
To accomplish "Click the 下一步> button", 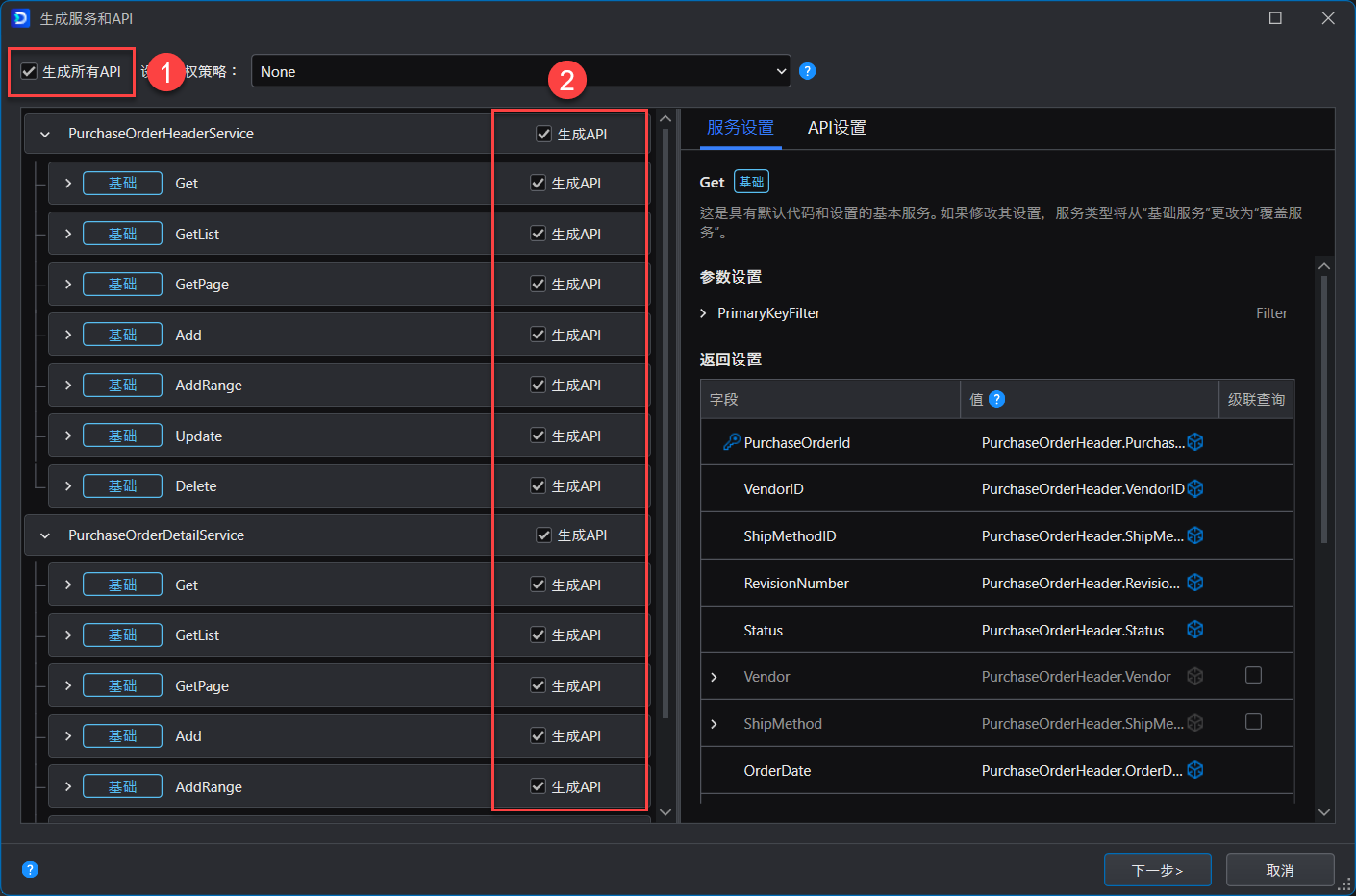I will pos(1158,870).
